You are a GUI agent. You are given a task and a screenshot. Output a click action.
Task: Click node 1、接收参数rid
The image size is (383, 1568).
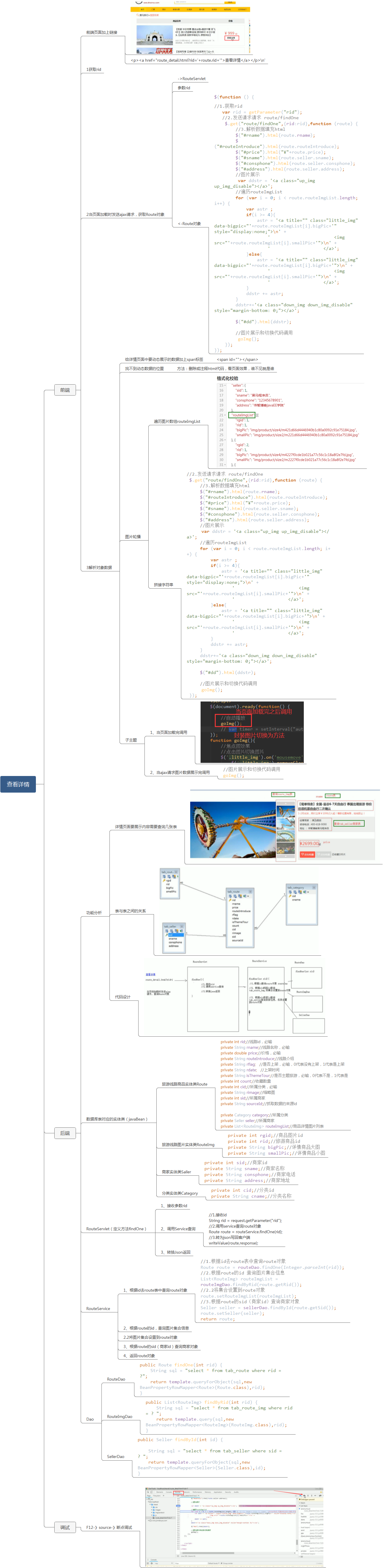pyautogui.click(x=174, y=1205)
